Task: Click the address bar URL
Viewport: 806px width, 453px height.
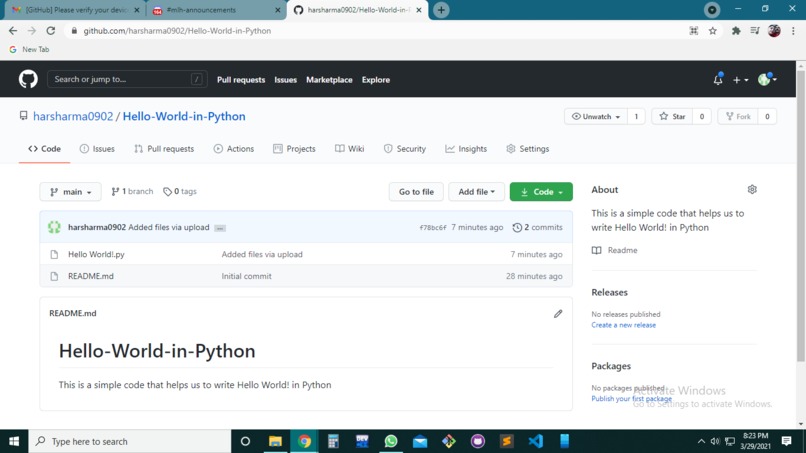Action: pyautogui.click(x=177, y=31)
